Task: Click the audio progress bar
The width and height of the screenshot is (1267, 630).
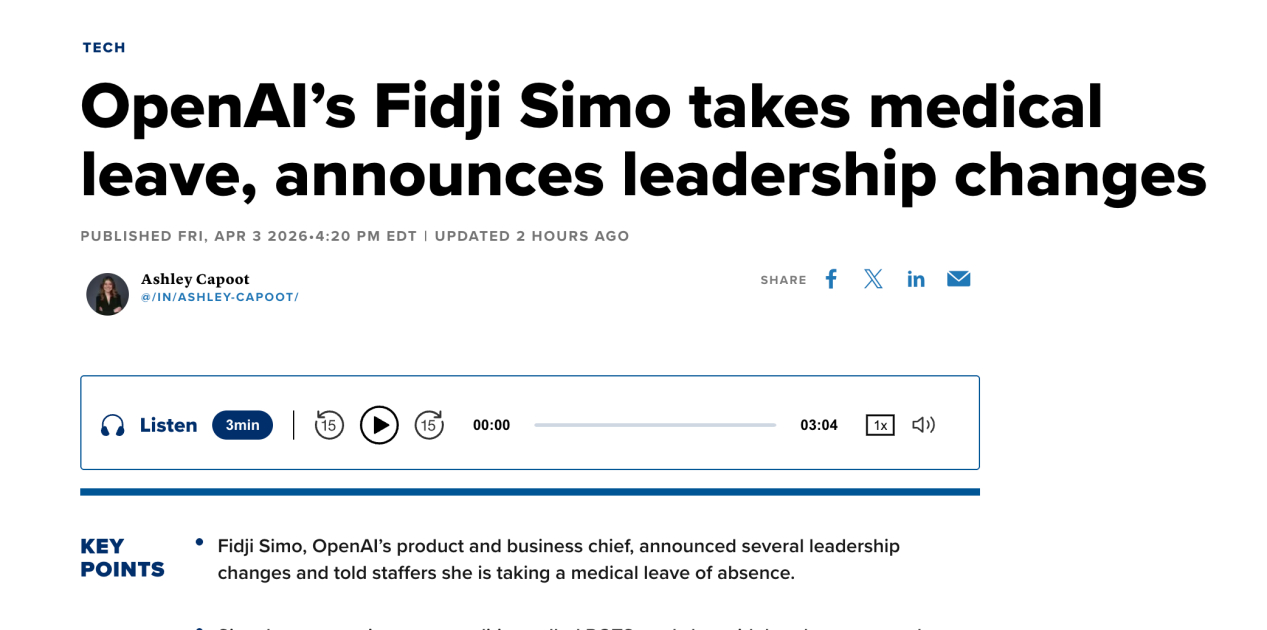Action: 655,425
